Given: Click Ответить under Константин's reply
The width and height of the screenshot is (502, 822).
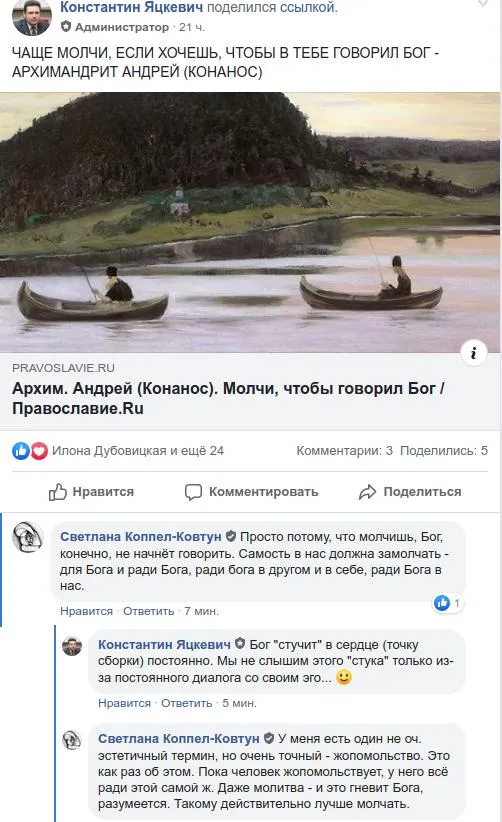Looking at the screenshot, I should [187, 704].
